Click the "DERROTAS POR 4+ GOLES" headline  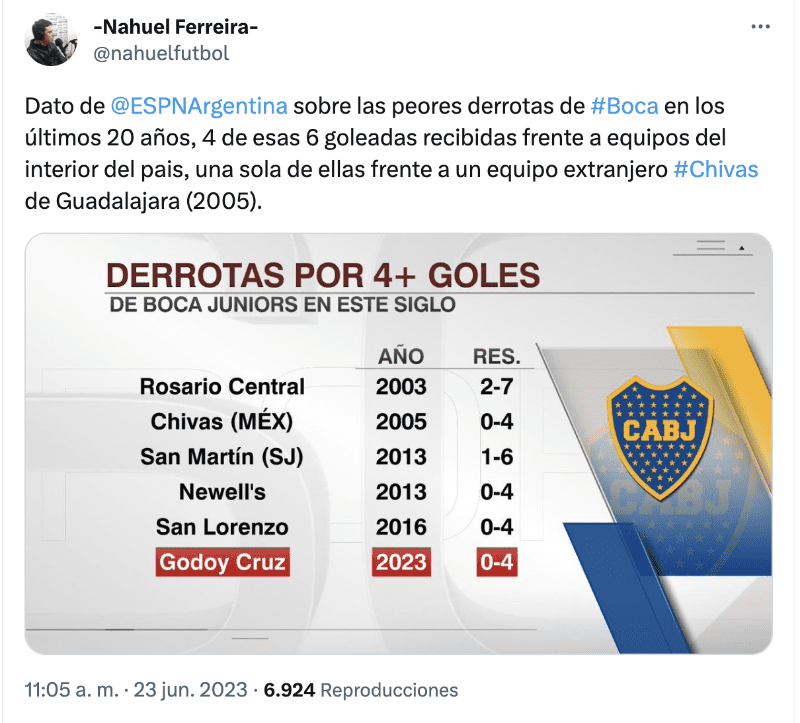pyautogui.click(x=322, y=275)
